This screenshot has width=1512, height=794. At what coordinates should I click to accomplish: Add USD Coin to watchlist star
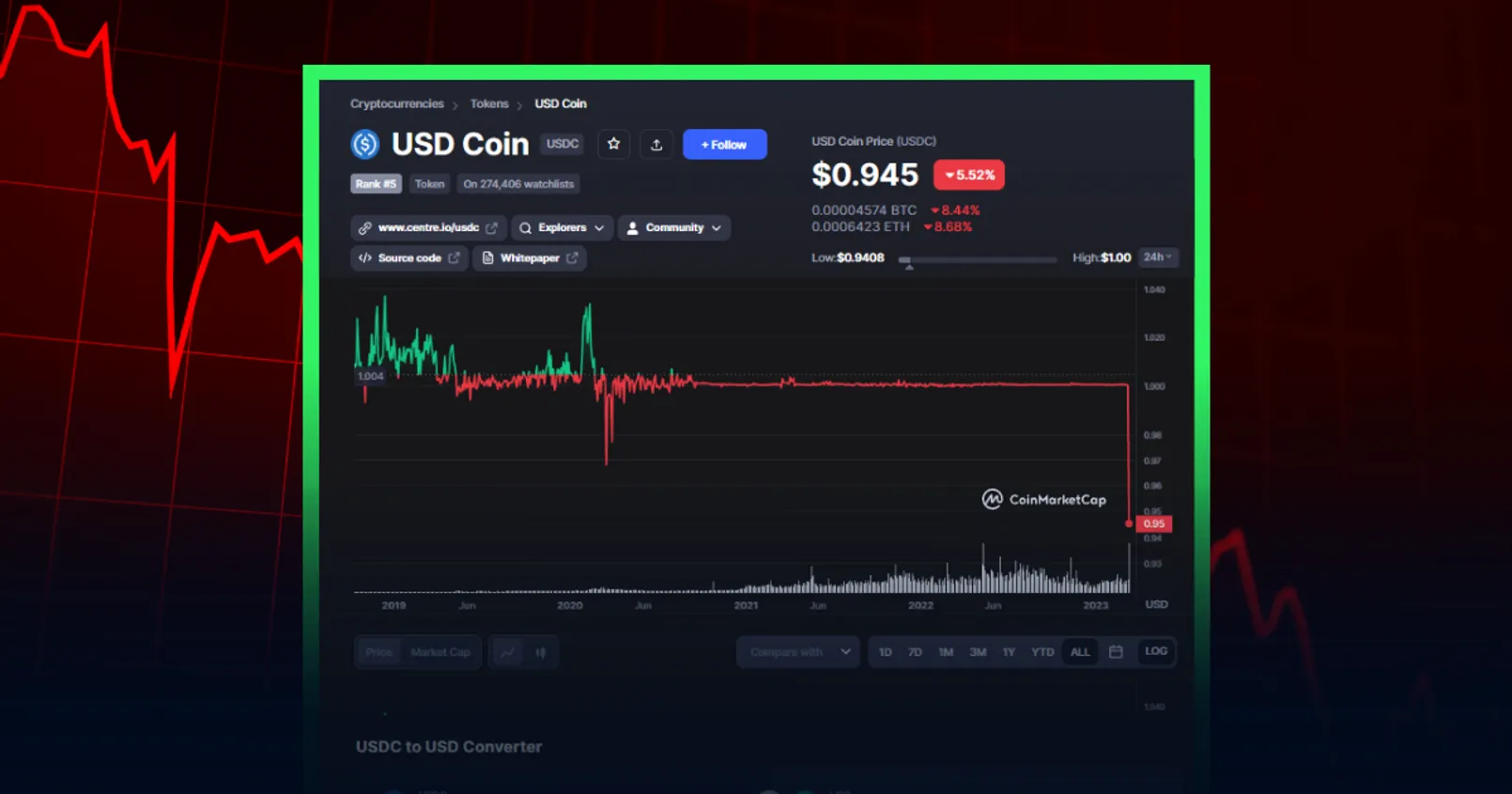coord(613,144)
